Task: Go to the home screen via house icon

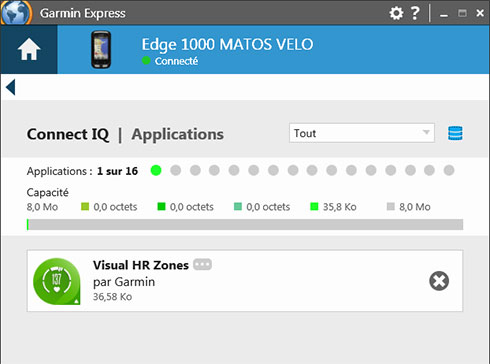Action: pyautogui.click(x=29, y=49)
